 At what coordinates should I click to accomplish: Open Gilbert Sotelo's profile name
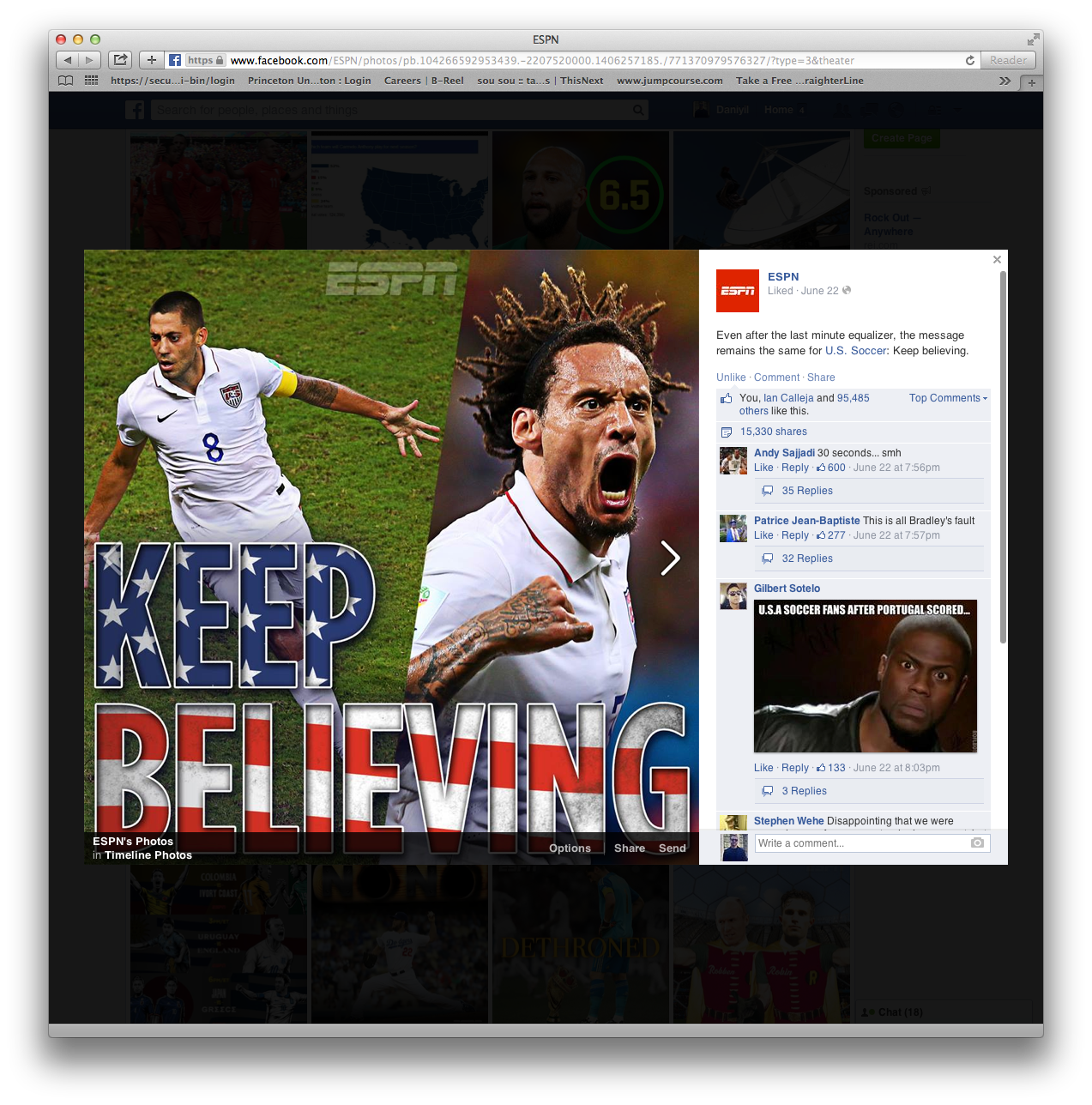click(787, 589)
